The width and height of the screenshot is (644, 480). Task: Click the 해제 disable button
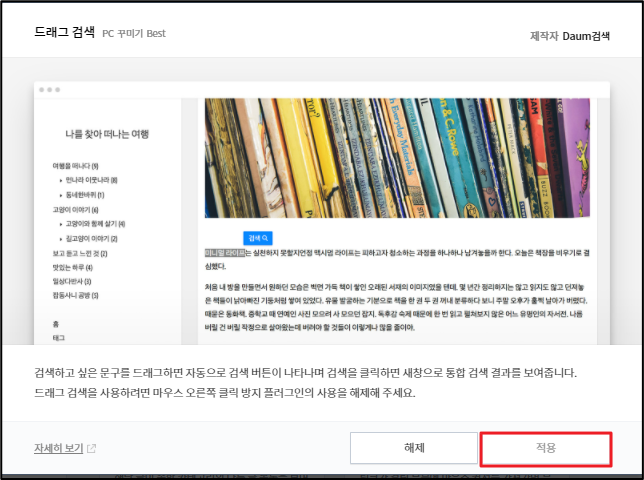(414, 448)
